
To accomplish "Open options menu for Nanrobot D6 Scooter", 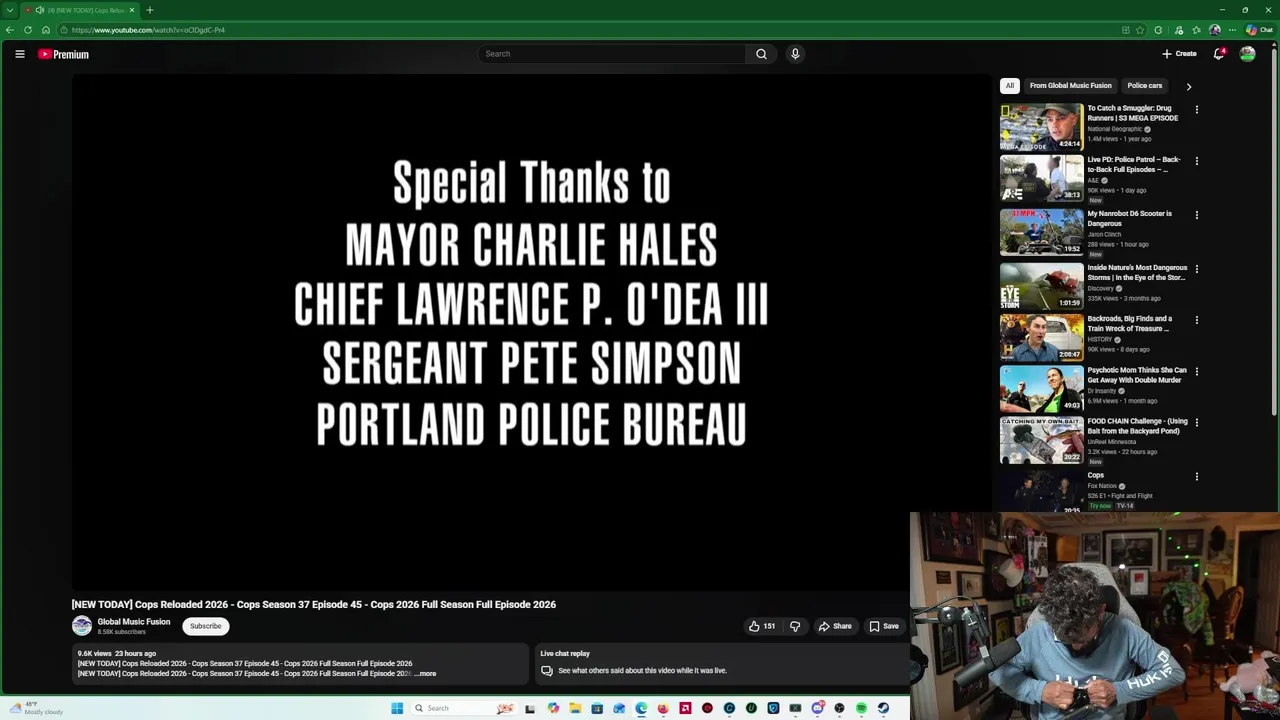I will tap(1197, 215).
